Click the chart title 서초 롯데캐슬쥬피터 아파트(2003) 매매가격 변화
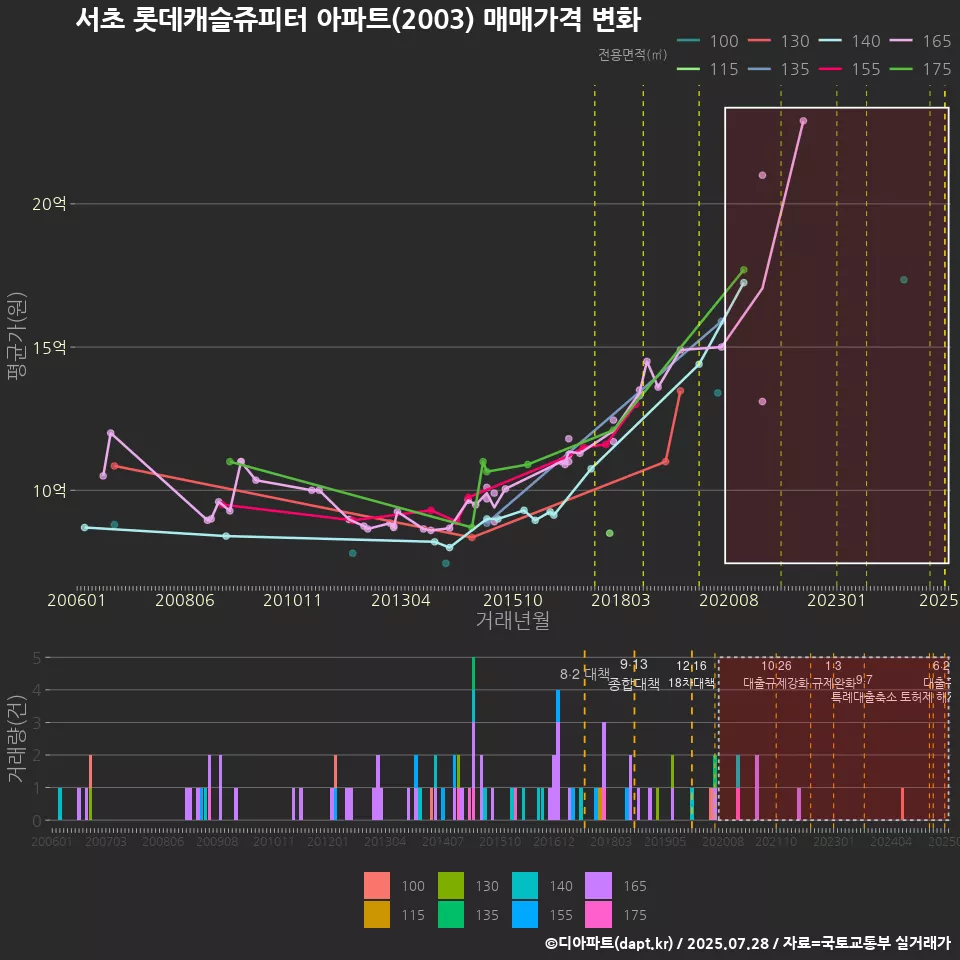The width and height of the screenshot is (960, 960). (x=358, y=19)
